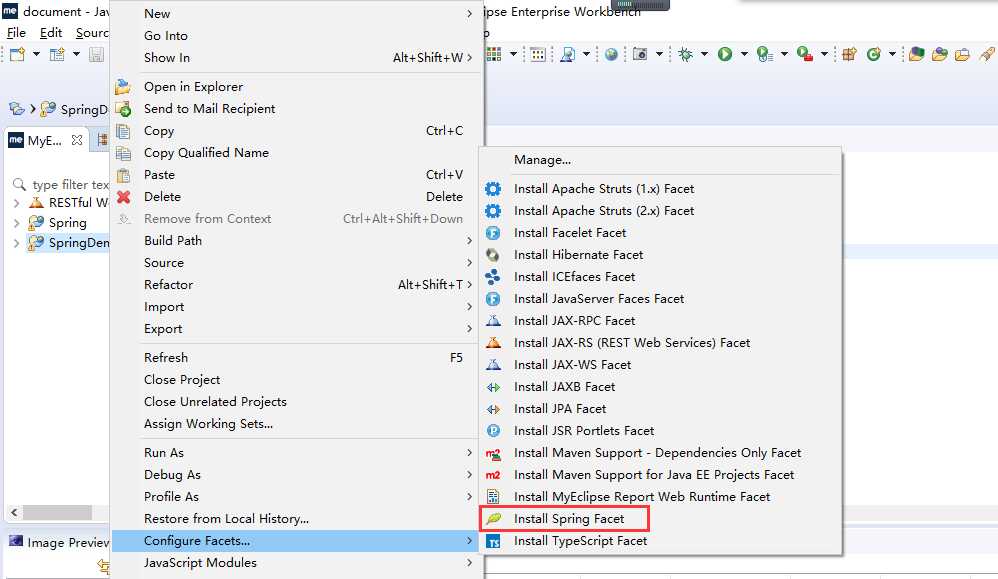The image size is (998, 579).
Task: Click the JPA facet arrows icon
Action: (493, 409)
